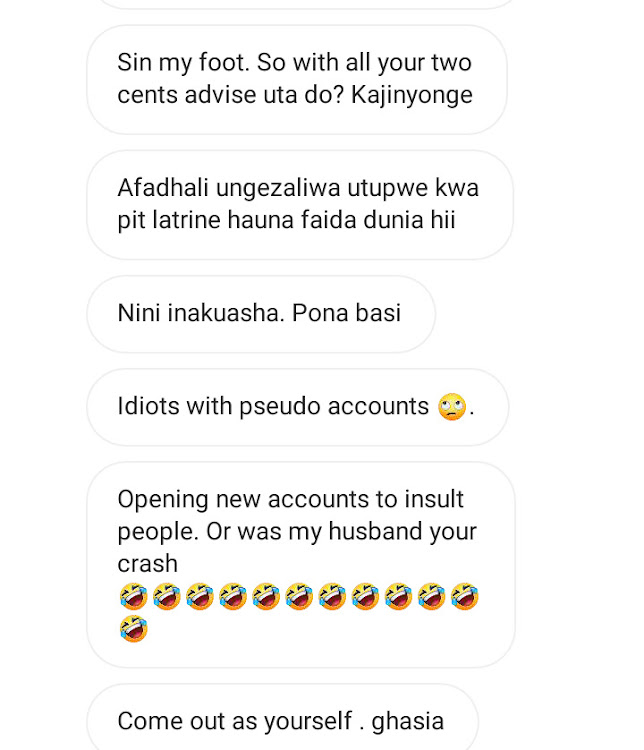Click the last laughing emoji on the first row
The width and height of the screenshot is (644, 750).
[465, 596]
